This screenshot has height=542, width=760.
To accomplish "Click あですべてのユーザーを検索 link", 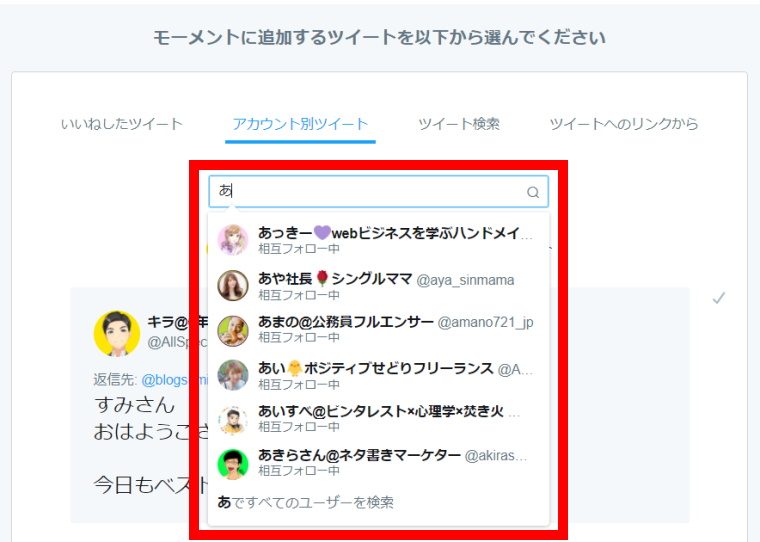I will [306, 502].
